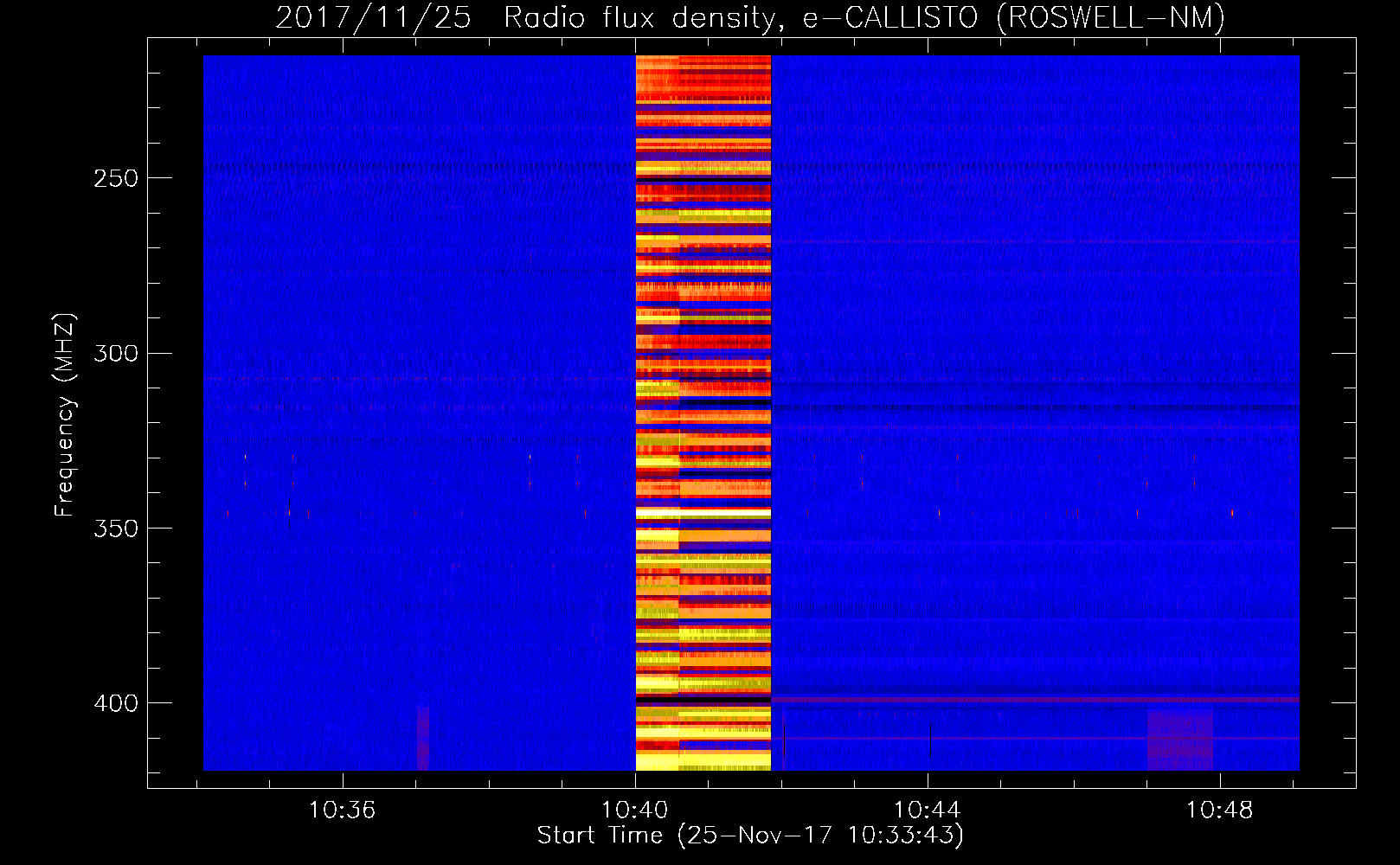The width and height of the screenshot is (1400, 865).
Task: Click the 10:40 time tick label
Action: (x=635, y=811)
